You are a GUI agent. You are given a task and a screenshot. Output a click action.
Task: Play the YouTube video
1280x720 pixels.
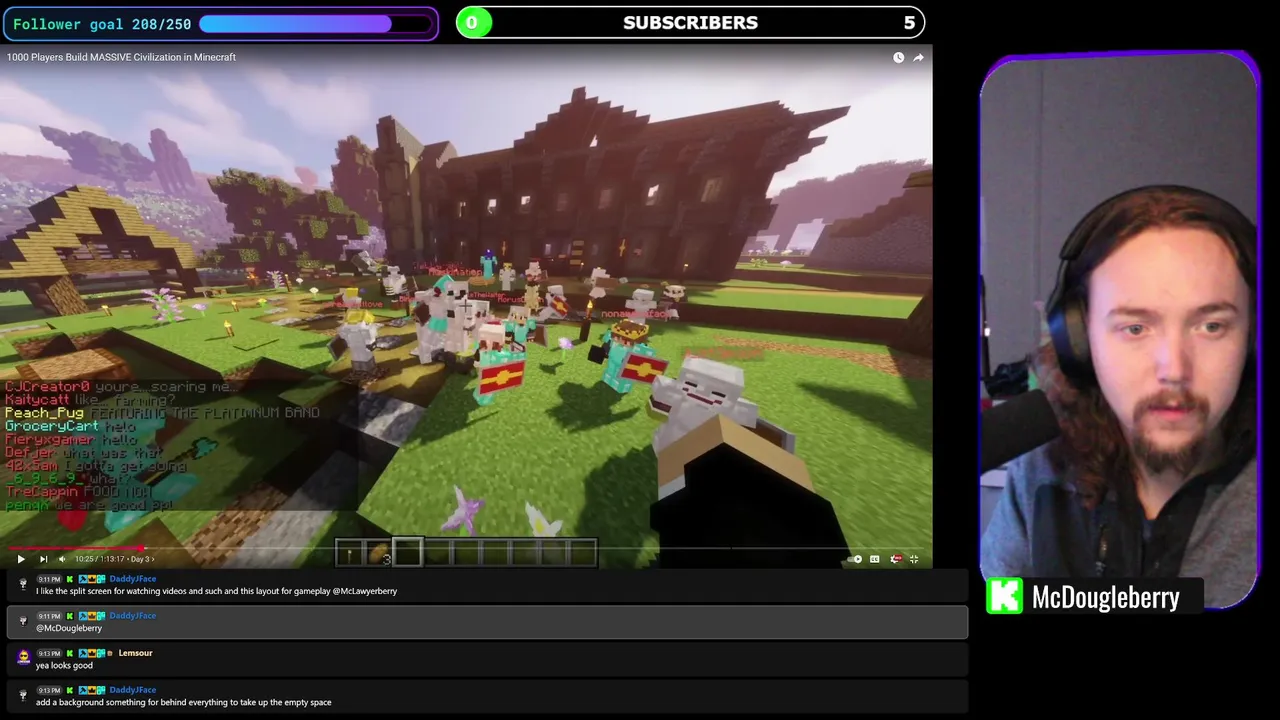[21, 559]
